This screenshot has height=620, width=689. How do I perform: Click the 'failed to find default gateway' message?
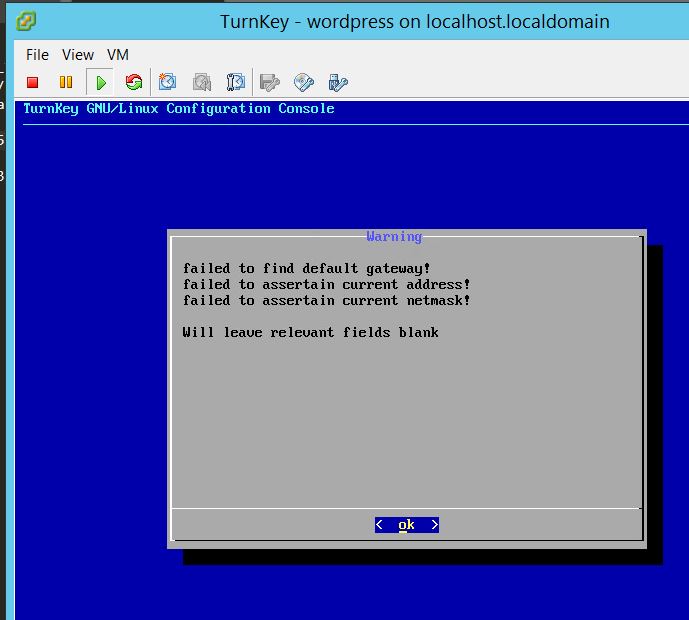pyautogui.click(x=306, y=268)
